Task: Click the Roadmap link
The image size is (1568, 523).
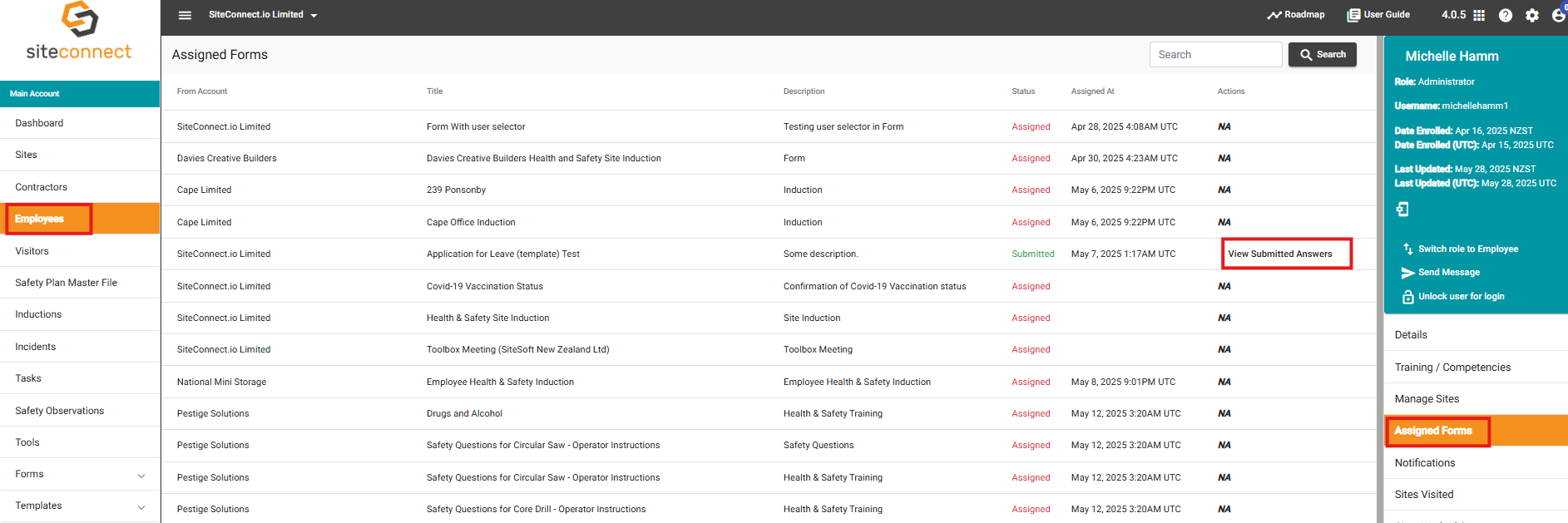Action: 1304,15
